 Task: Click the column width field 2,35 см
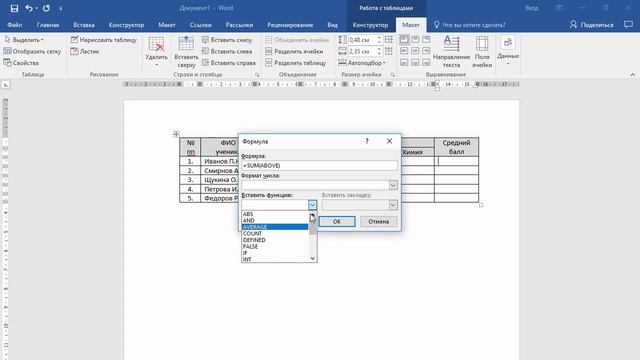click(x=362, y=51)
